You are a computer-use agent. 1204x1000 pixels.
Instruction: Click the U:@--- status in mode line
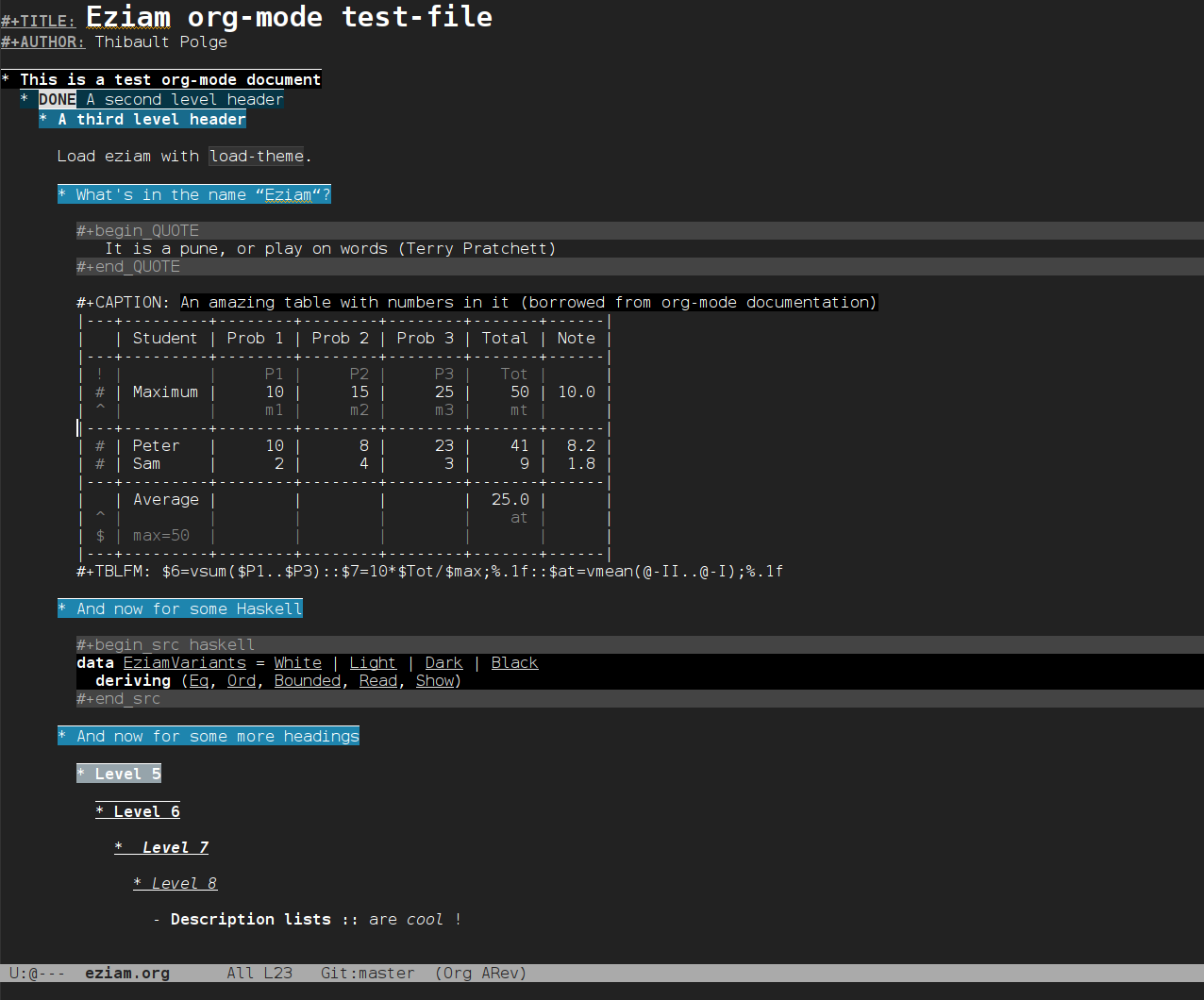38,973
